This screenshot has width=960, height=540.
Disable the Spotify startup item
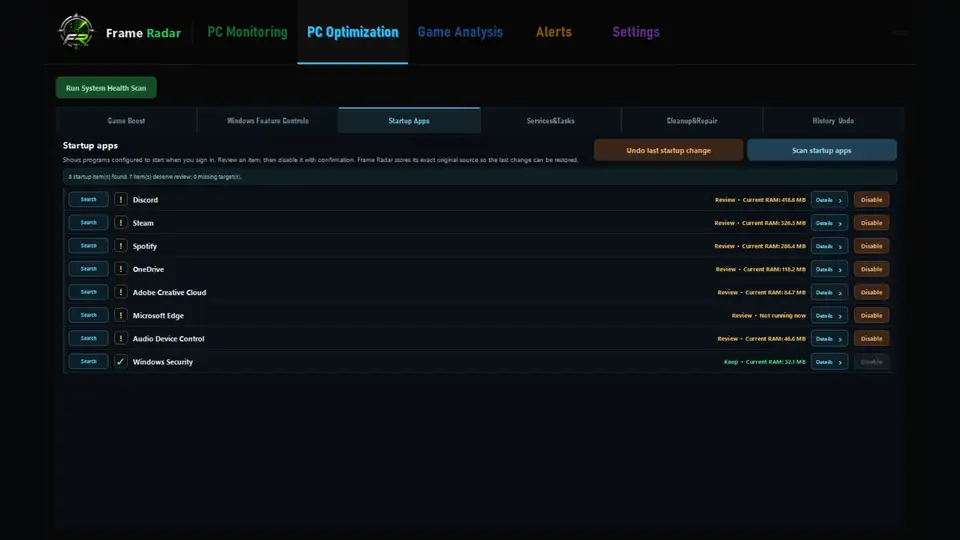point(871,246)
